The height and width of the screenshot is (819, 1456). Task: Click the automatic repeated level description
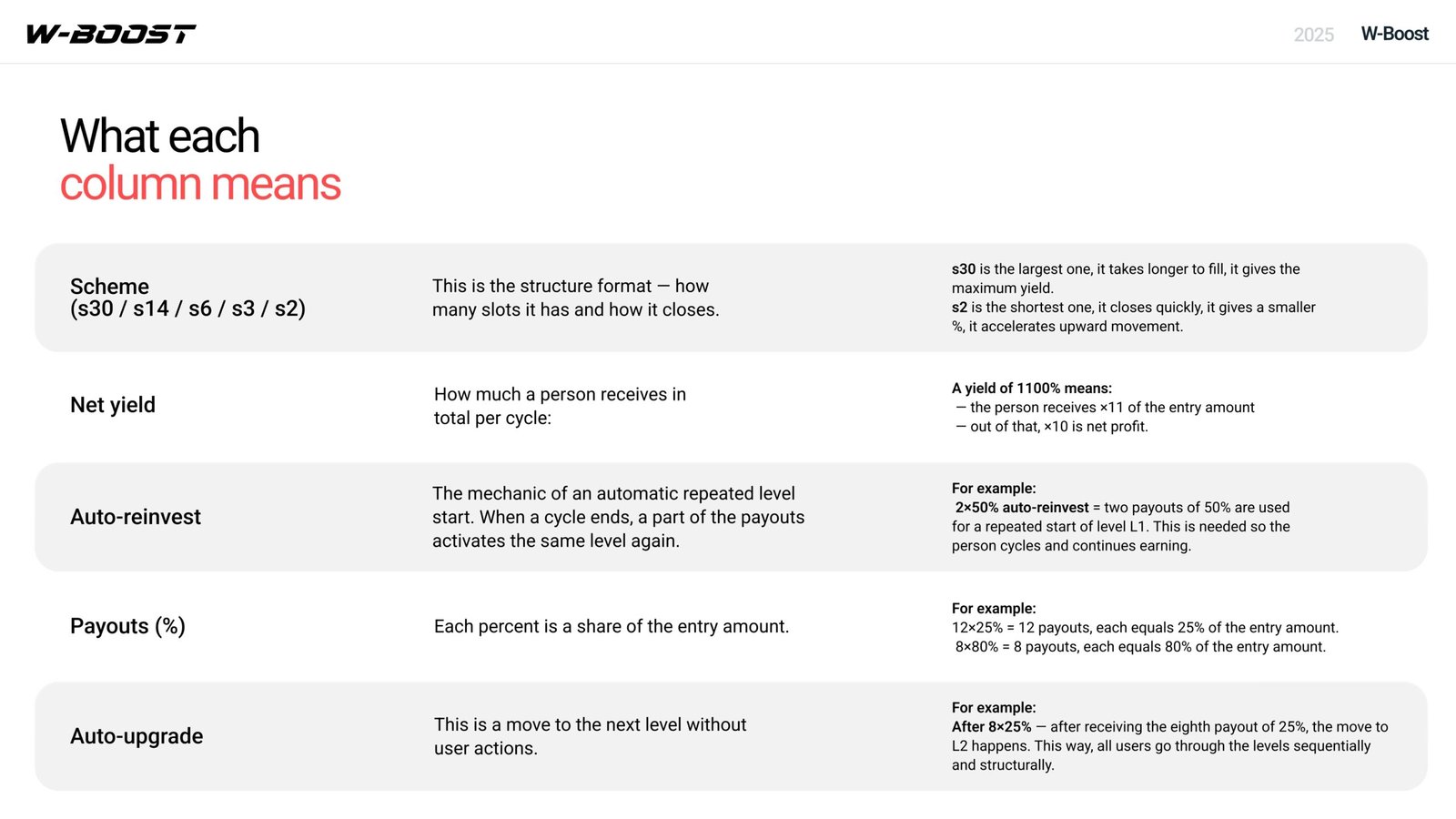618,517
